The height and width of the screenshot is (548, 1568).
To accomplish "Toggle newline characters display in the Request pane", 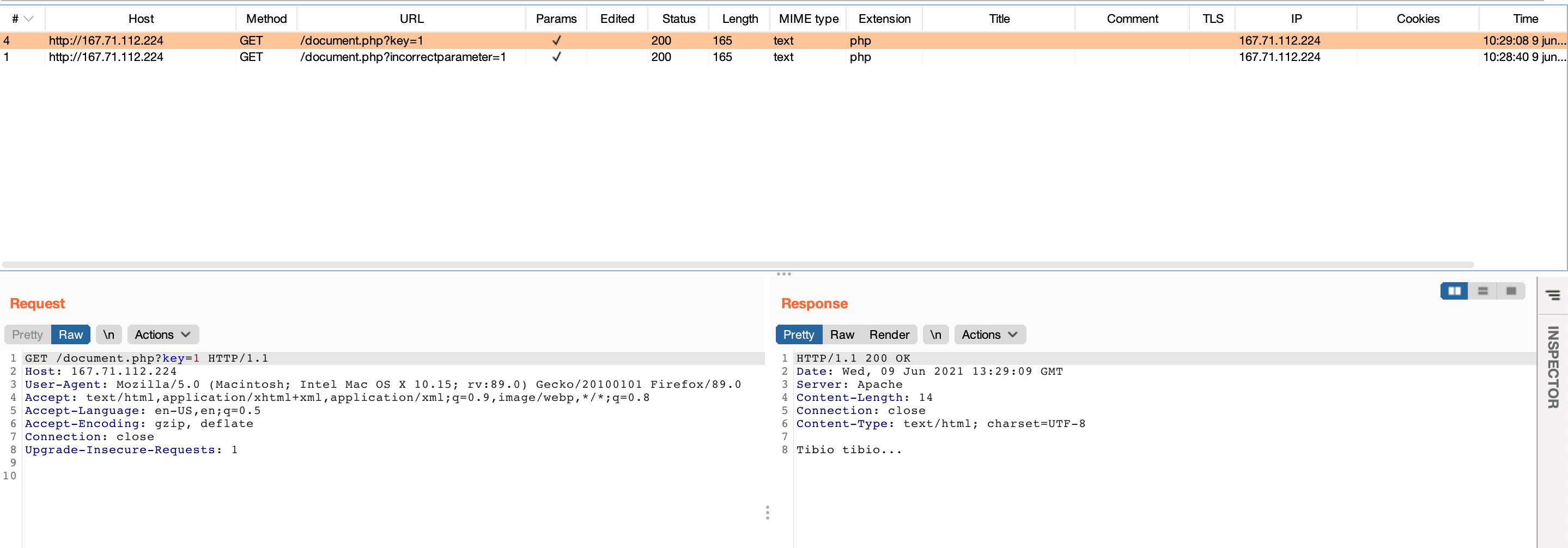I will click(109, 334).
